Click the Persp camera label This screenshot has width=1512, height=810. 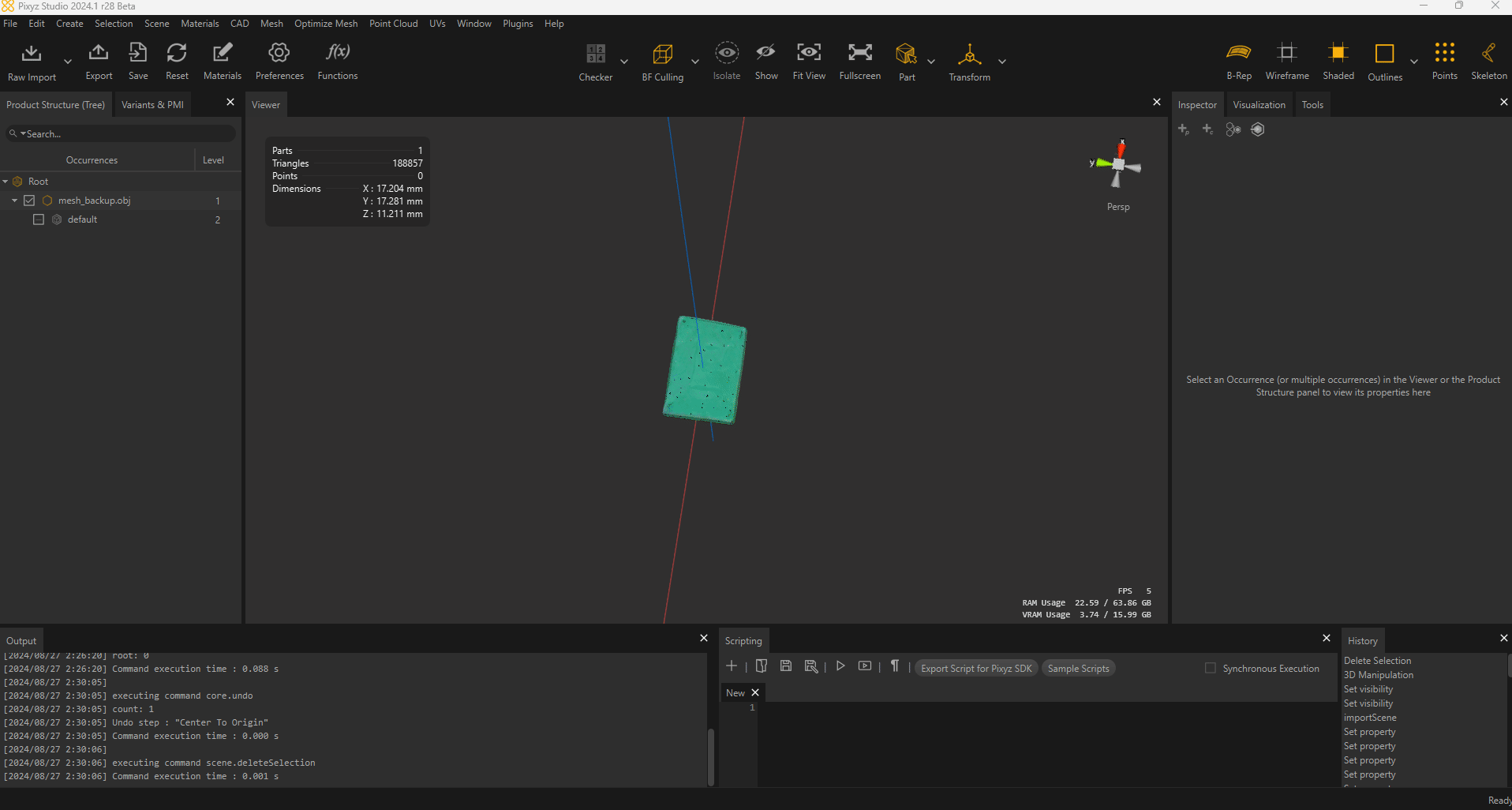click(1118, 207)
